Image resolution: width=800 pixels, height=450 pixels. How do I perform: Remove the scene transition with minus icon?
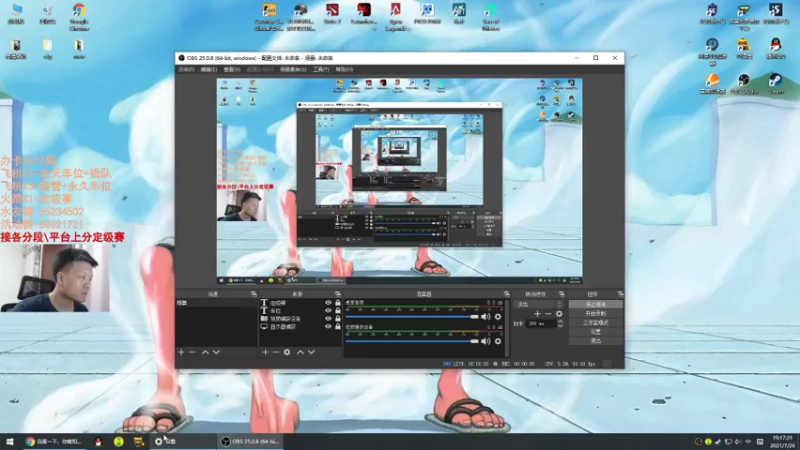(x=548, y=314)
